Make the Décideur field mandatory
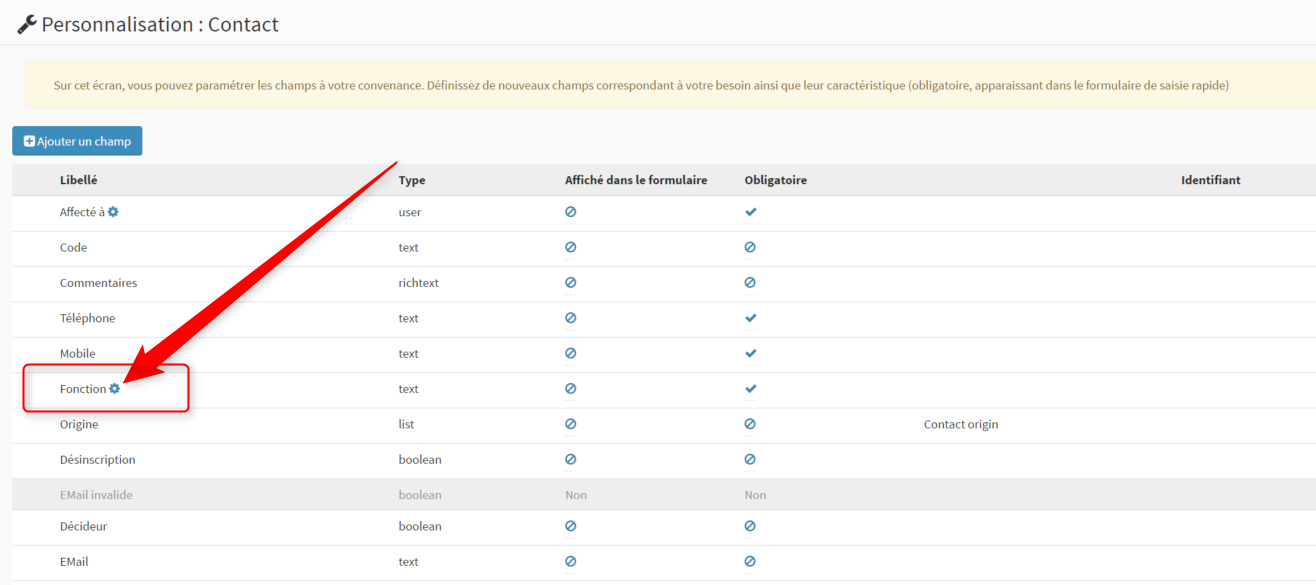Screen dimensions: 1316x585 (x=750, y=526)
